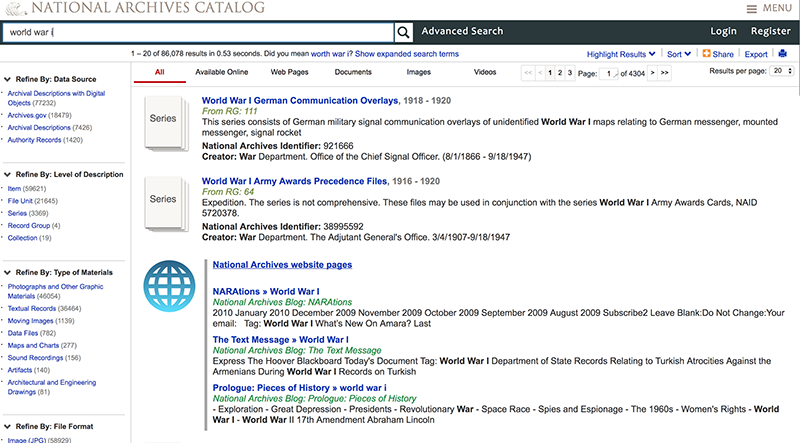Switch to the Images tab

(419, 73)
